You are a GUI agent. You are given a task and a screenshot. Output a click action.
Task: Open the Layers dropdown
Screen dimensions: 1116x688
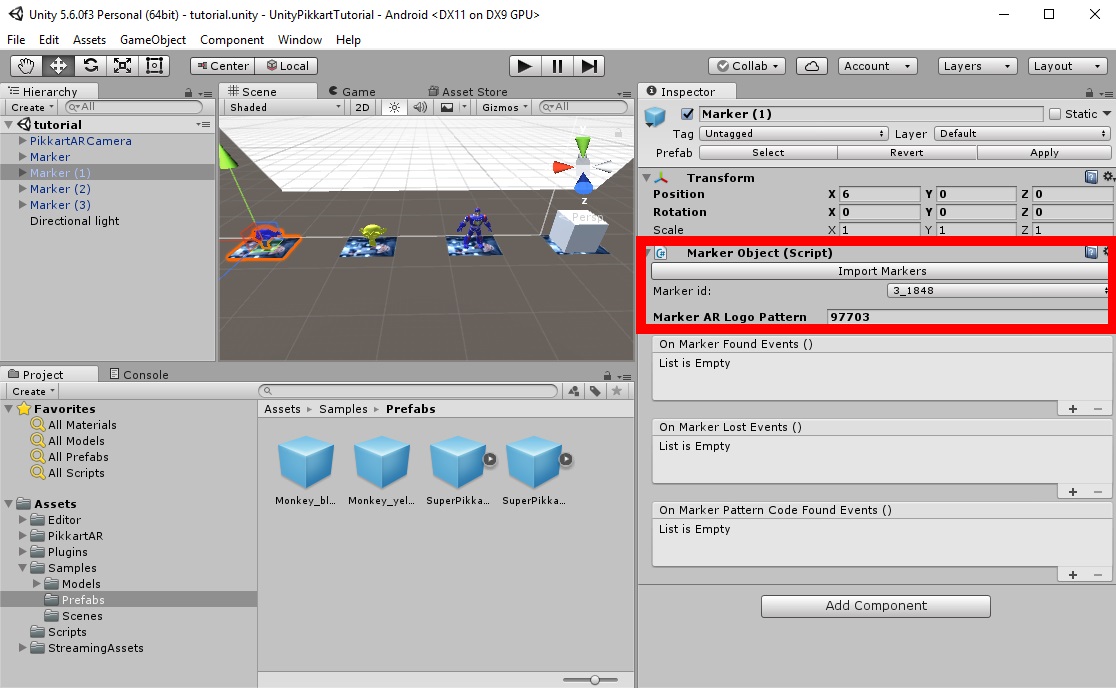[977, 66]
